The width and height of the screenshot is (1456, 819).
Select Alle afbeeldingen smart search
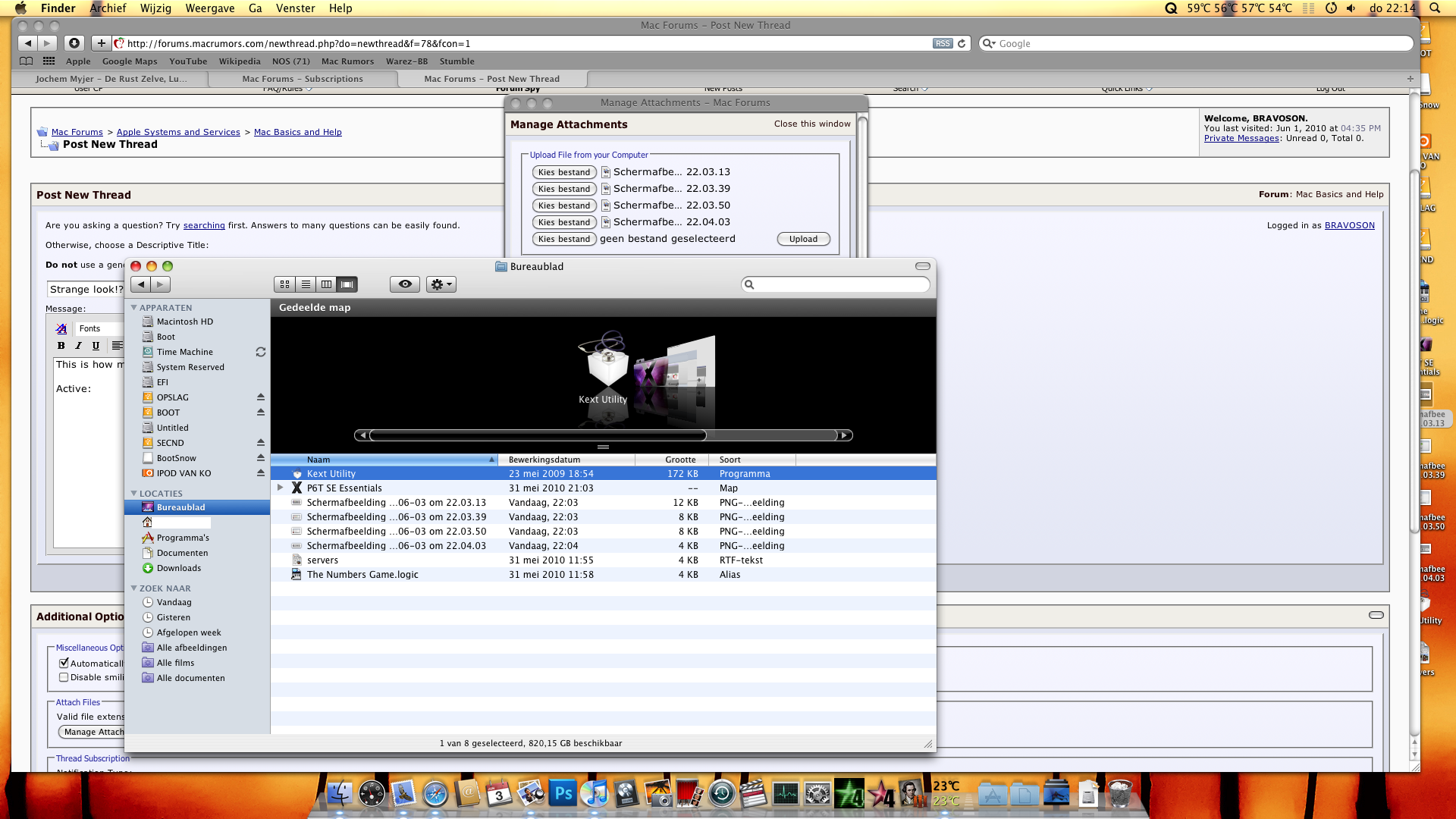click(192, 648)
